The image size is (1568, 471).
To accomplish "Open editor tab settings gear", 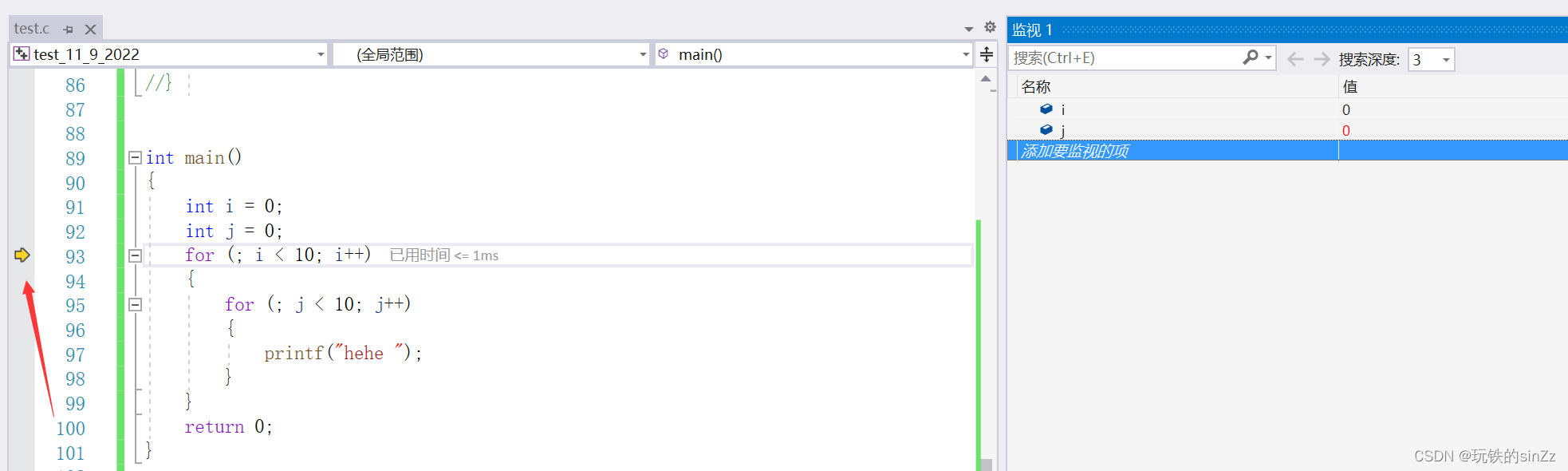I will (990, 27).
